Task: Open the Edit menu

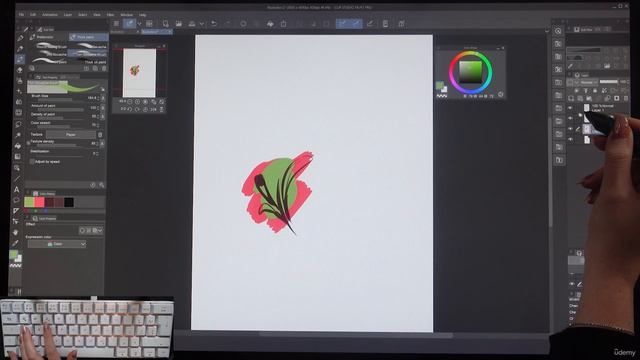Action: click(x=33, y=15)
